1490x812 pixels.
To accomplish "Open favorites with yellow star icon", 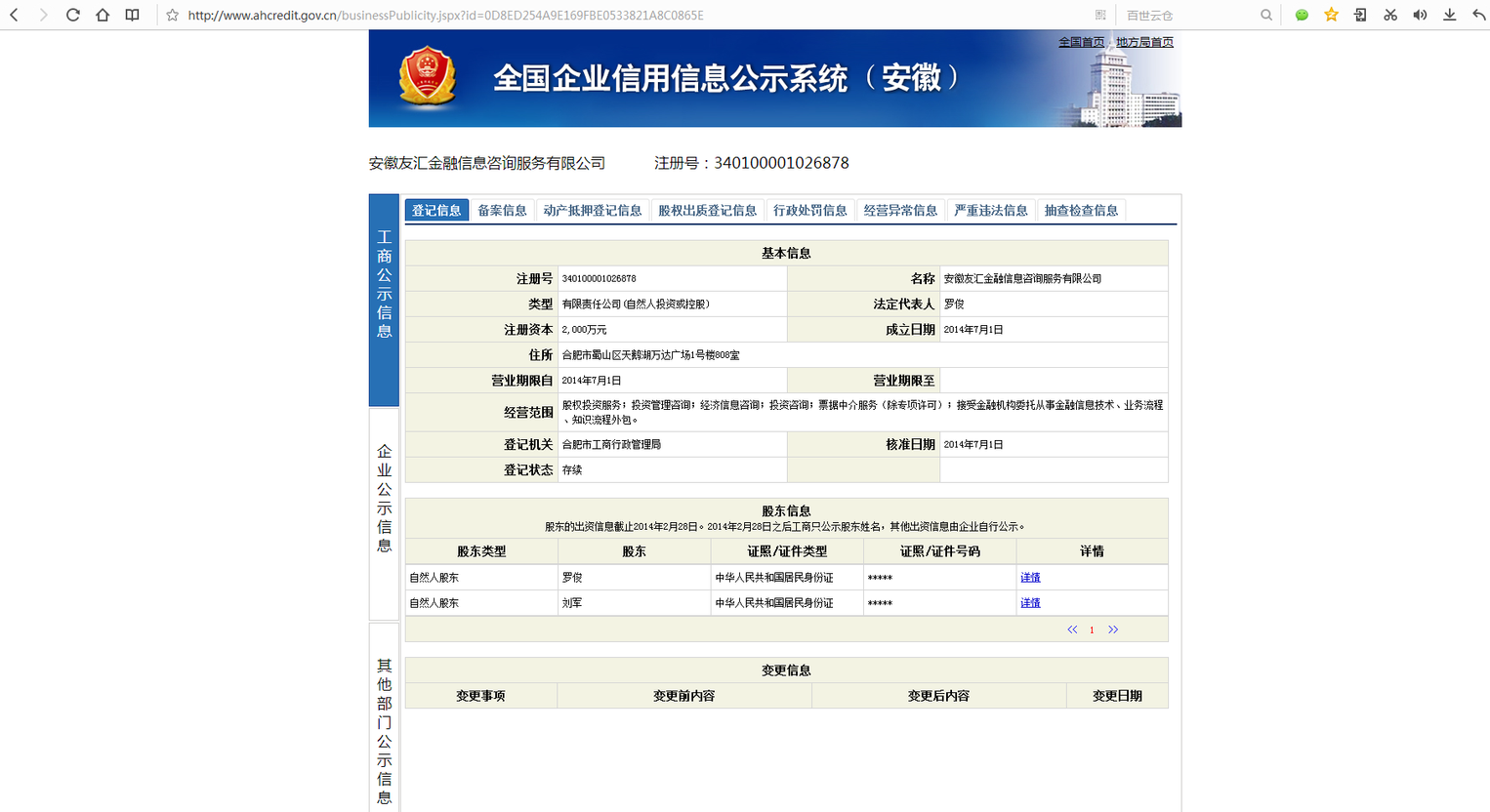I will point(1331,15).
